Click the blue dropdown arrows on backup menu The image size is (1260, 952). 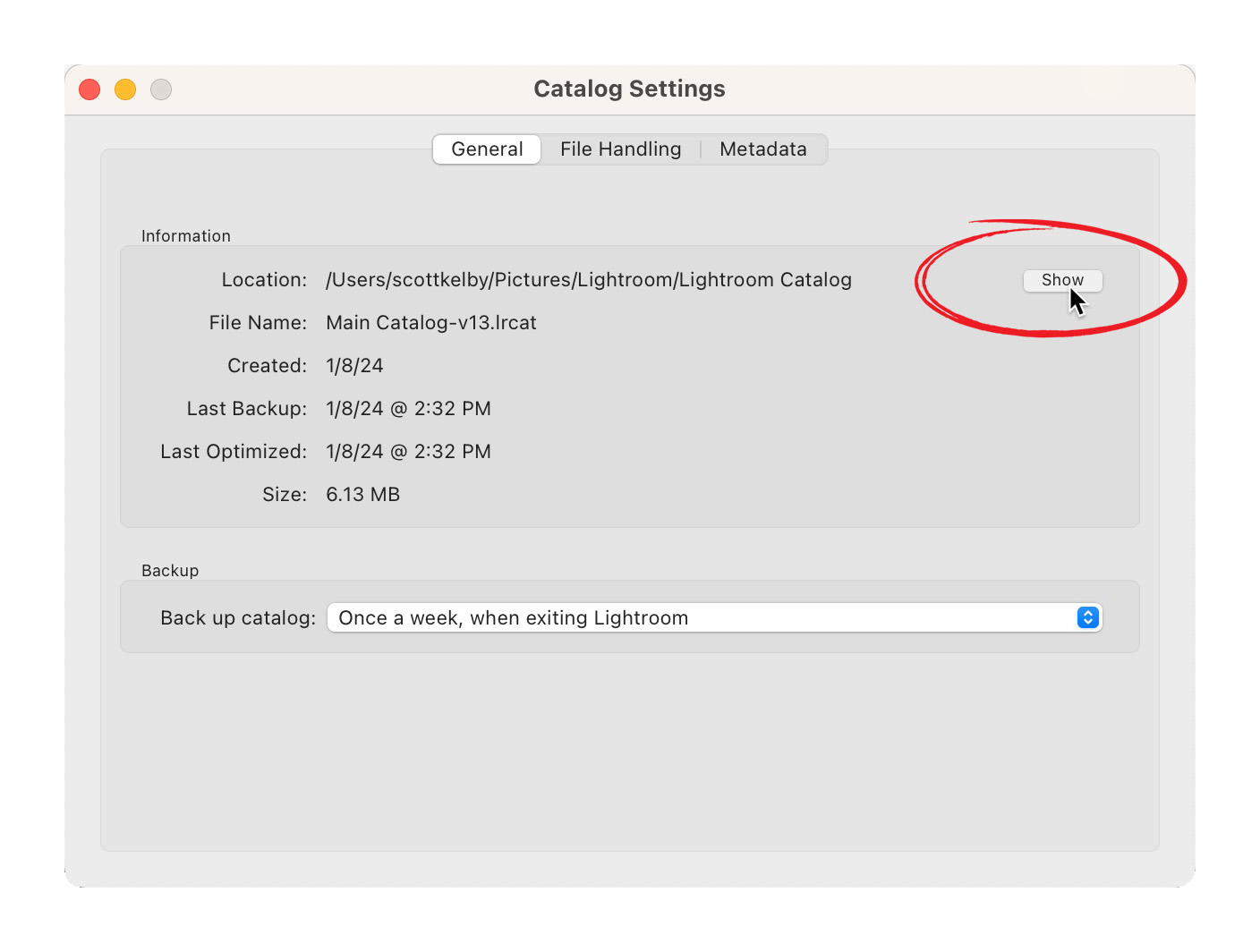(1087, 617)
